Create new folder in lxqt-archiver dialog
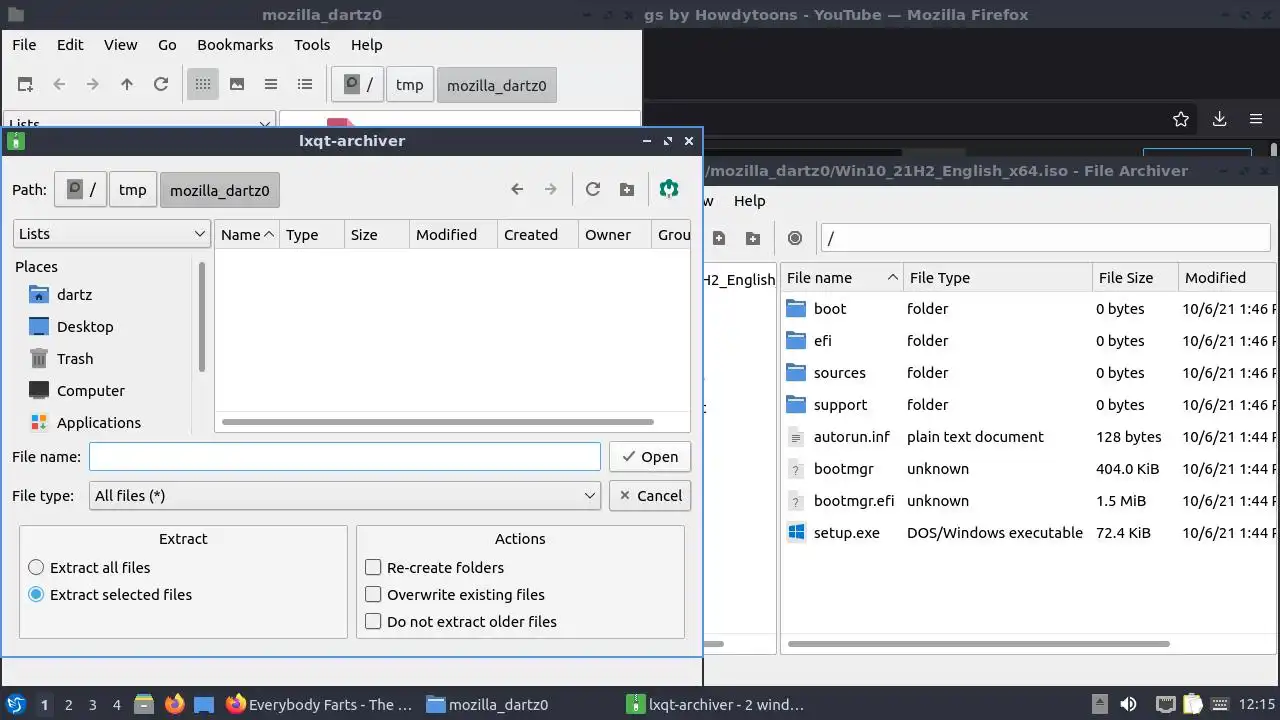The height and width of the screenshot is (720, 1280). tap(627, 189)
